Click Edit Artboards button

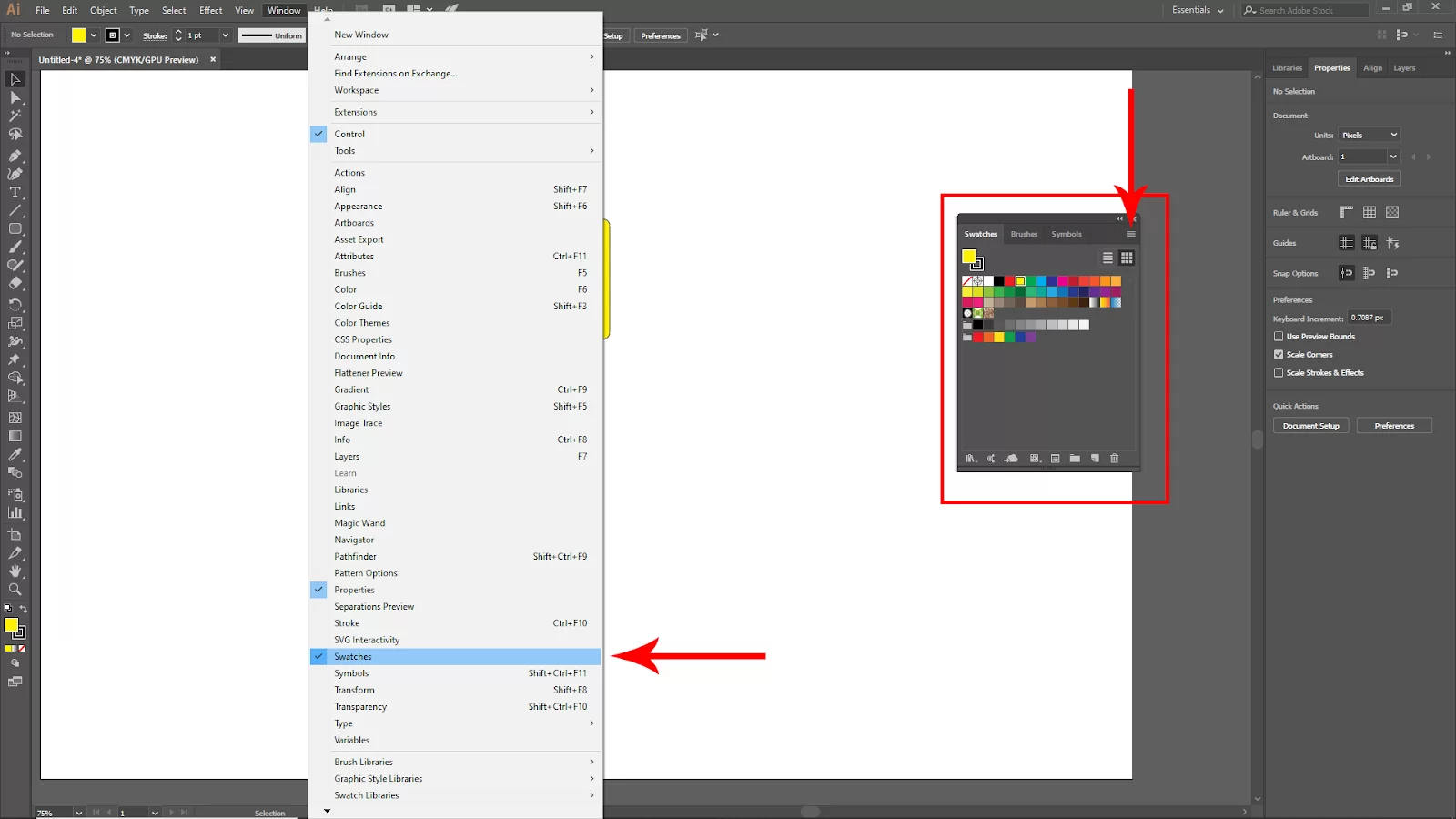[1369, 179]
